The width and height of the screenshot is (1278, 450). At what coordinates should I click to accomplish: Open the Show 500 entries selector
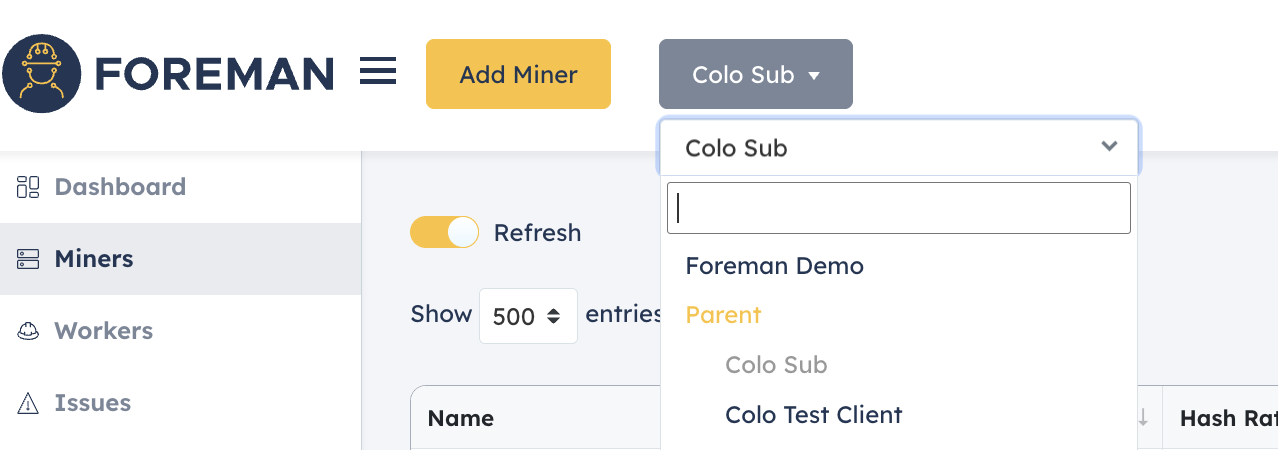point(528,316)
